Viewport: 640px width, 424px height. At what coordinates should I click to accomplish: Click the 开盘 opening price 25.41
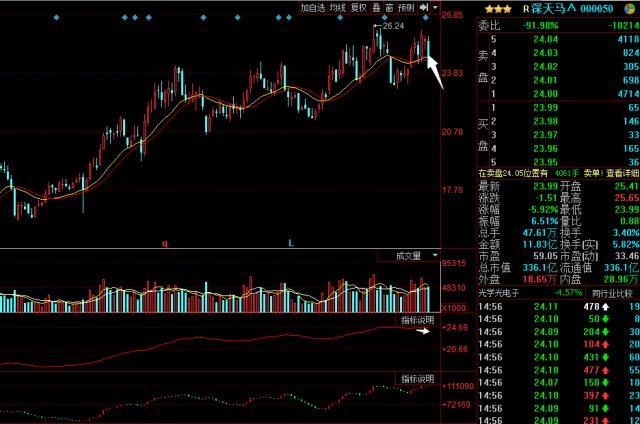(x=627, y=186)
